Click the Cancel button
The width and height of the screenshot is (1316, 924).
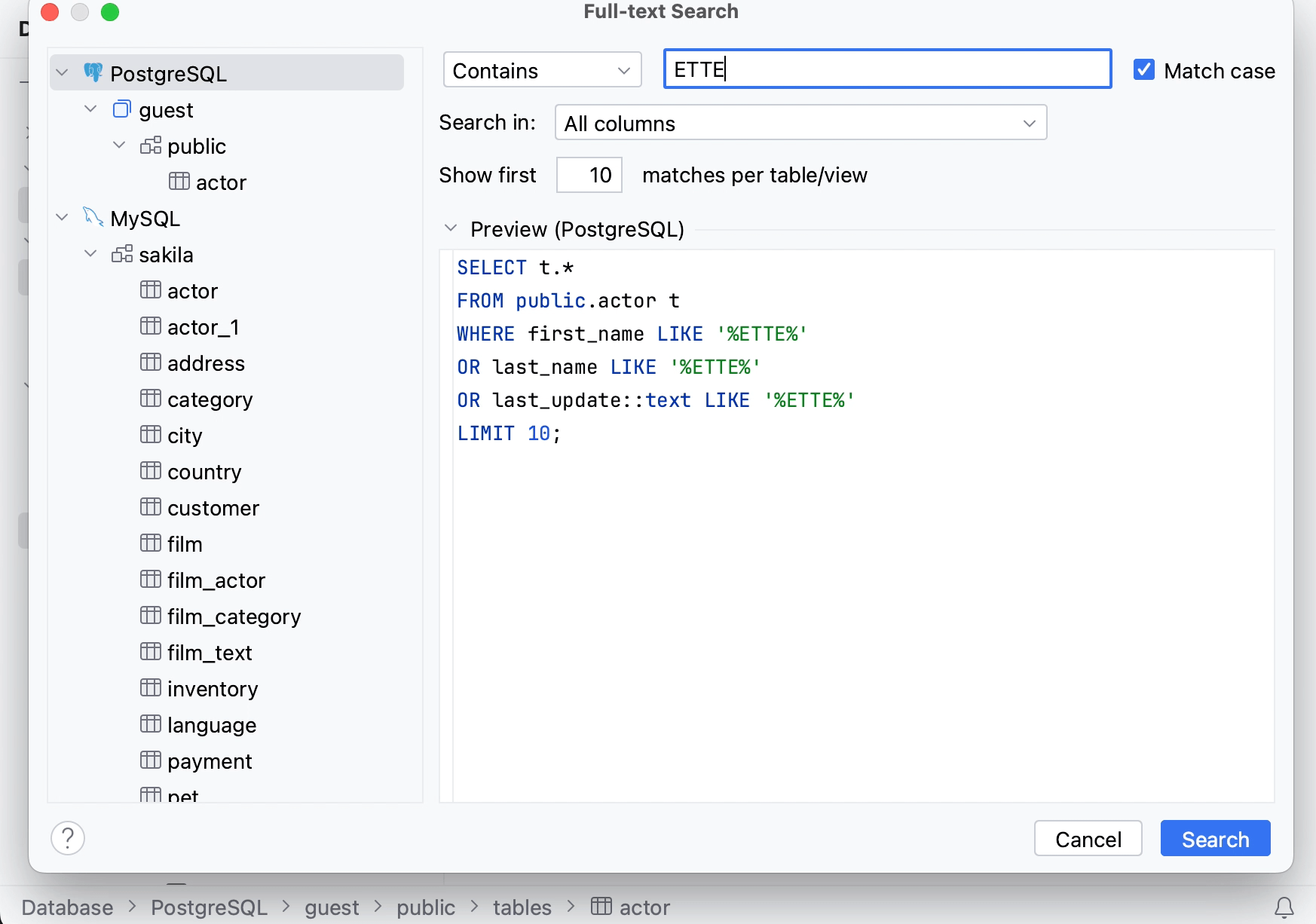tap(1088, 839)
